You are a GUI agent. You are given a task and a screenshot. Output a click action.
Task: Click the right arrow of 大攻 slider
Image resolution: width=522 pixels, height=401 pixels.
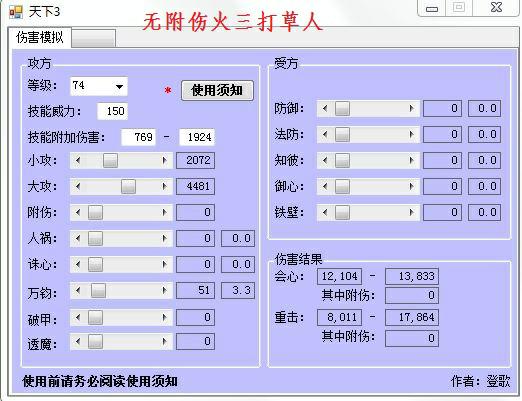pyautogui.click(x=165, y=186)
